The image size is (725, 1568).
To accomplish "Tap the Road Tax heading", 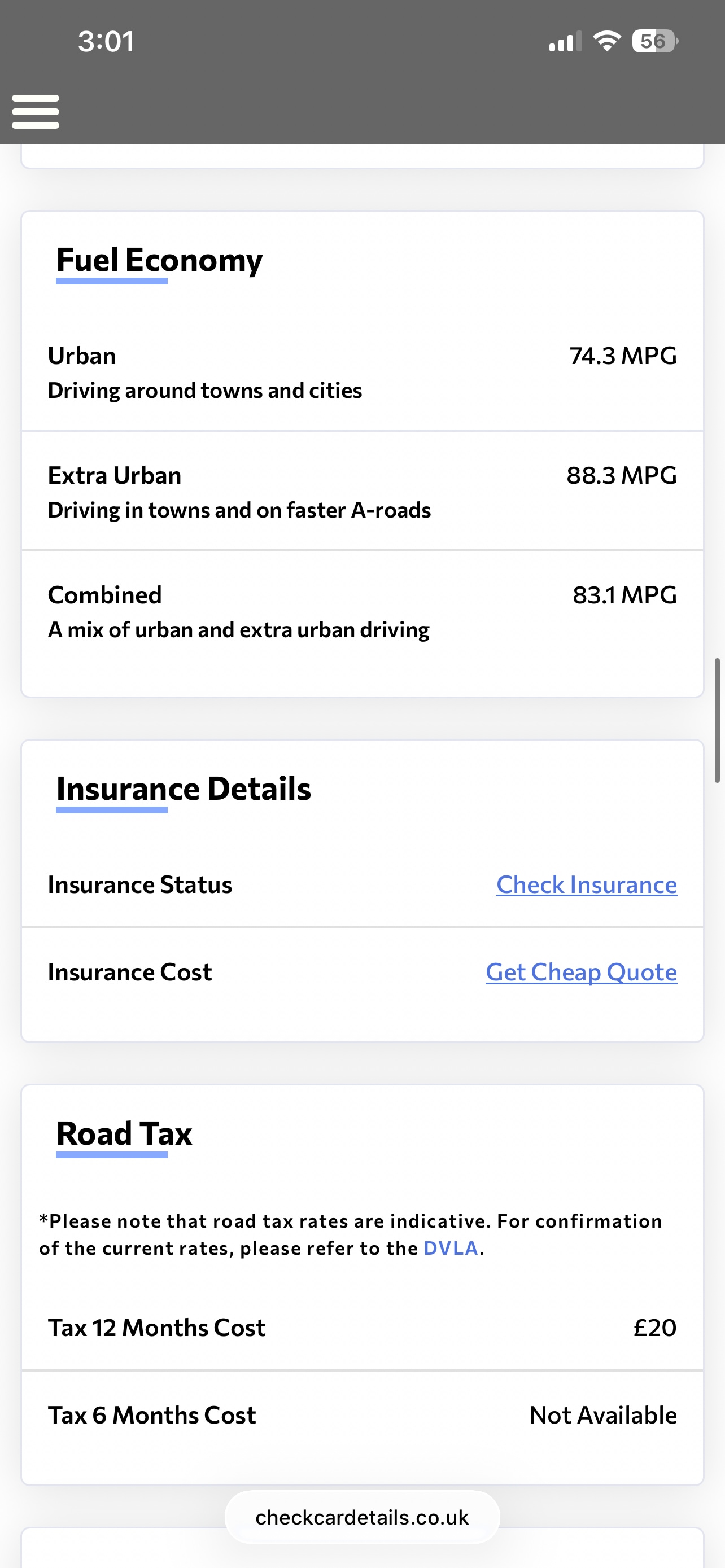I will [124, 1133].
